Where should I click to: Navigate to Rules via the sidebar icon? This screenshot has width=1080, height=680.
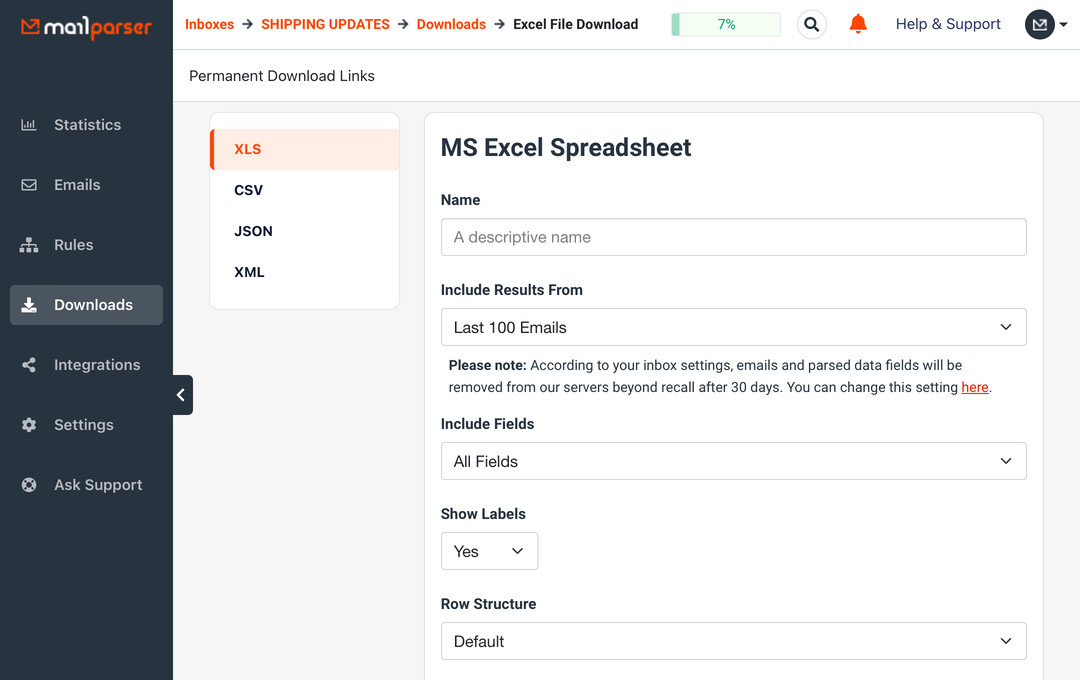pyautogui.click(x=29, y=244)
